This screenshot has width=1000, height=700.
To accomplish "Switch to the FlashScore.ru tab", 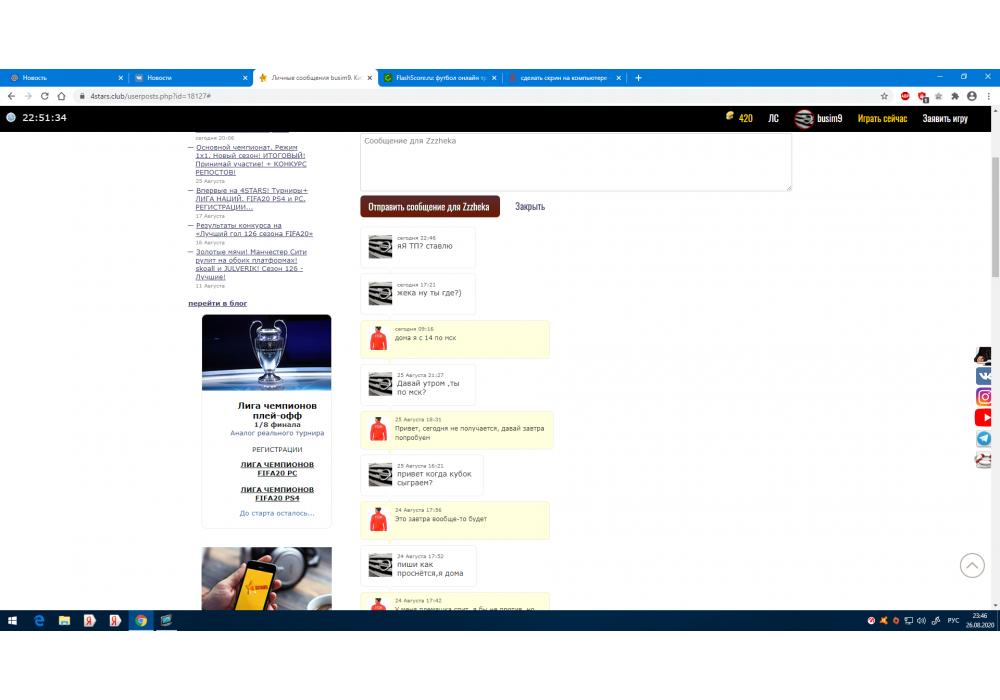I will [x=440, y=78].
